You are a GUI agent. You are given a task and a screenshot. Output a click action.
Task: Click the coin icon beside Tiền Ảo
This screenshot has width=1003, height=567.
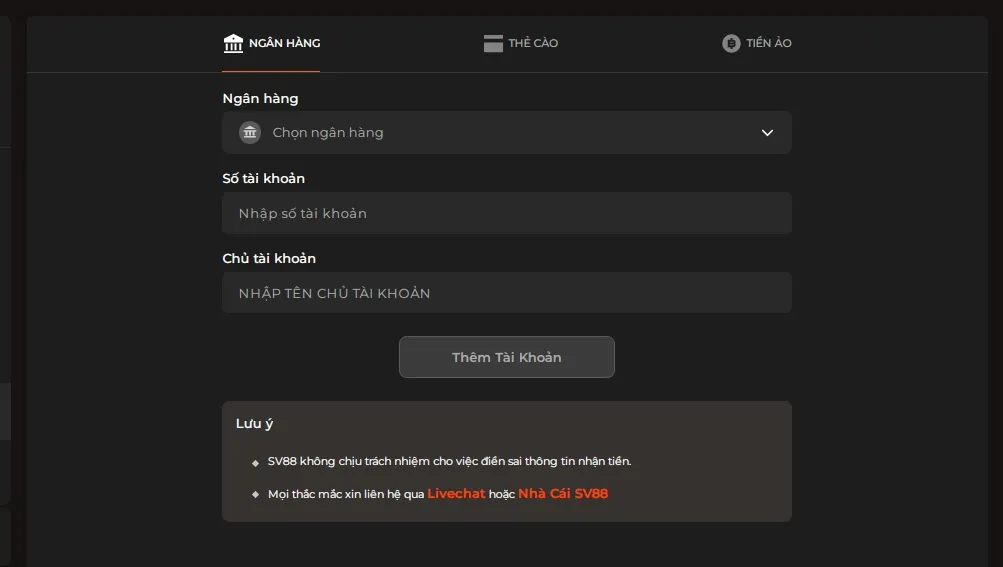pyautogui.click(x=731, y=43)
